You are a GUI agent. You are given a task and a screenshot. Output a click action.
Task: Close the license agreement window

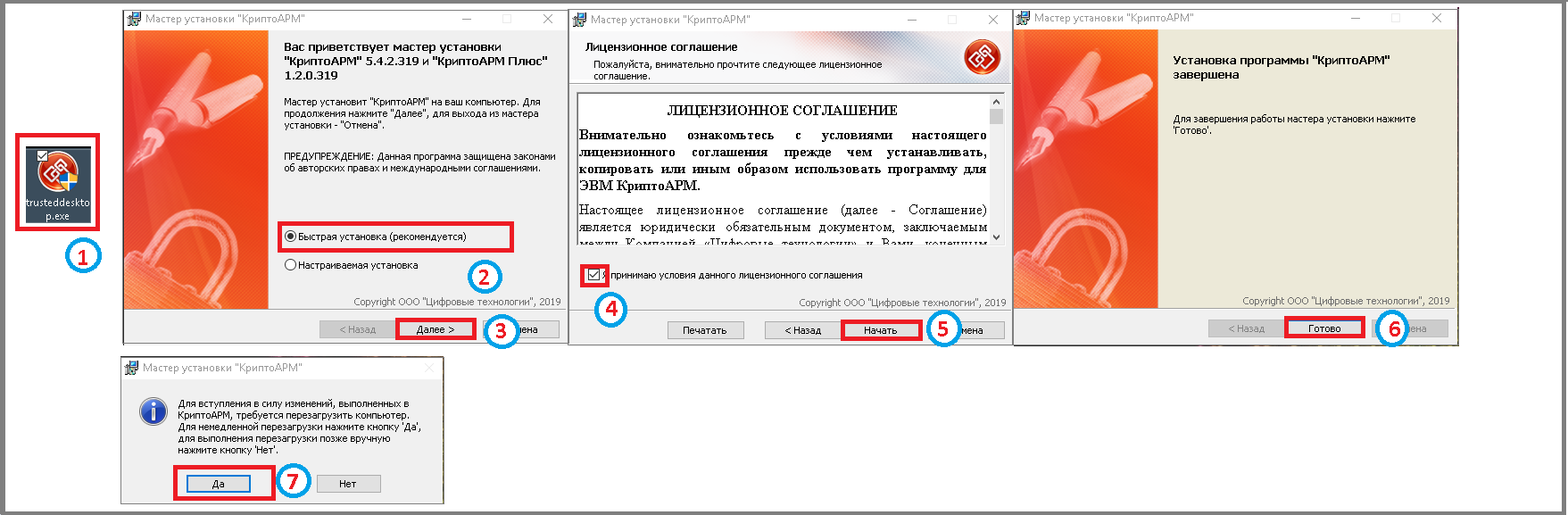coord(992,20)
